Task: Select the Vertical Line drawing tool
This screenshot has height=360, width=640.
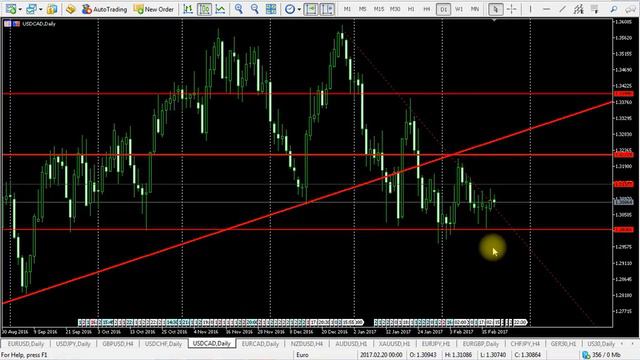Action: tap(530, 9)
